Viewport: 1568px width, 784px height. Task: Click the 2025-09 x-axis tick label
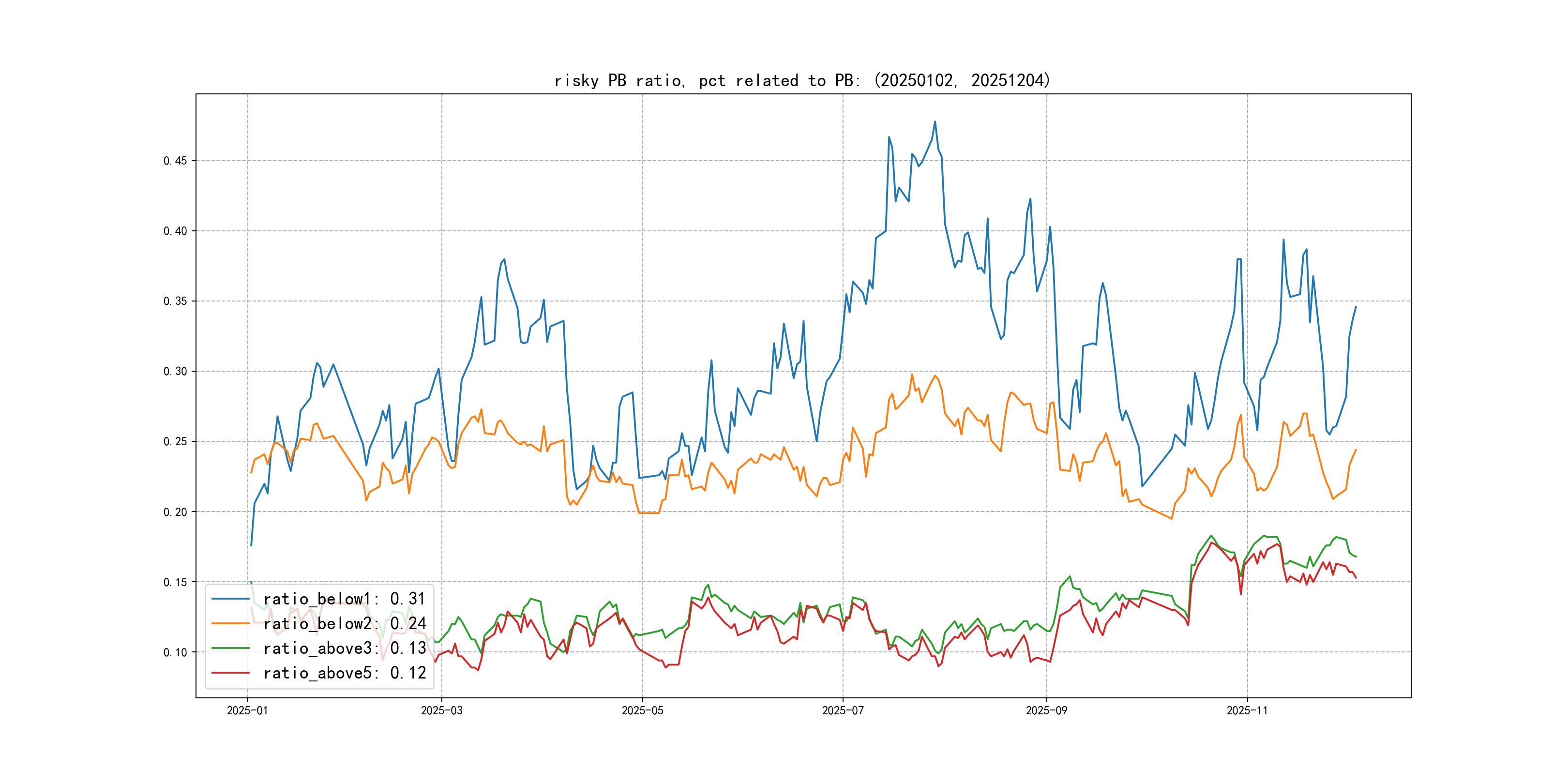tap(1046, 711)
